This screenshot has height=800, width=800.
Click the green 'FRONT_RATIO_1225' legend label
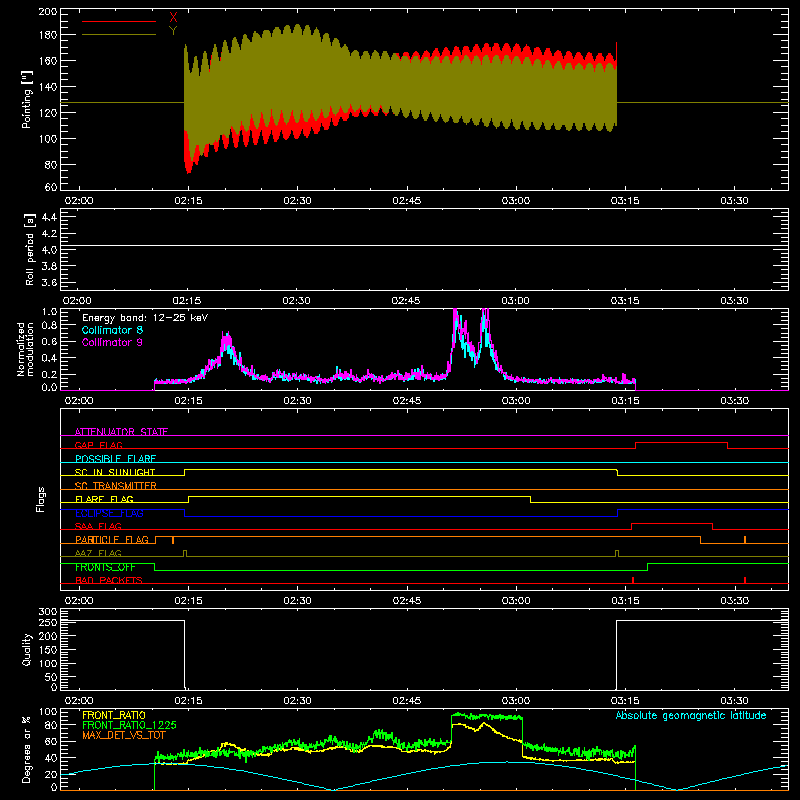tap(129, 725)
